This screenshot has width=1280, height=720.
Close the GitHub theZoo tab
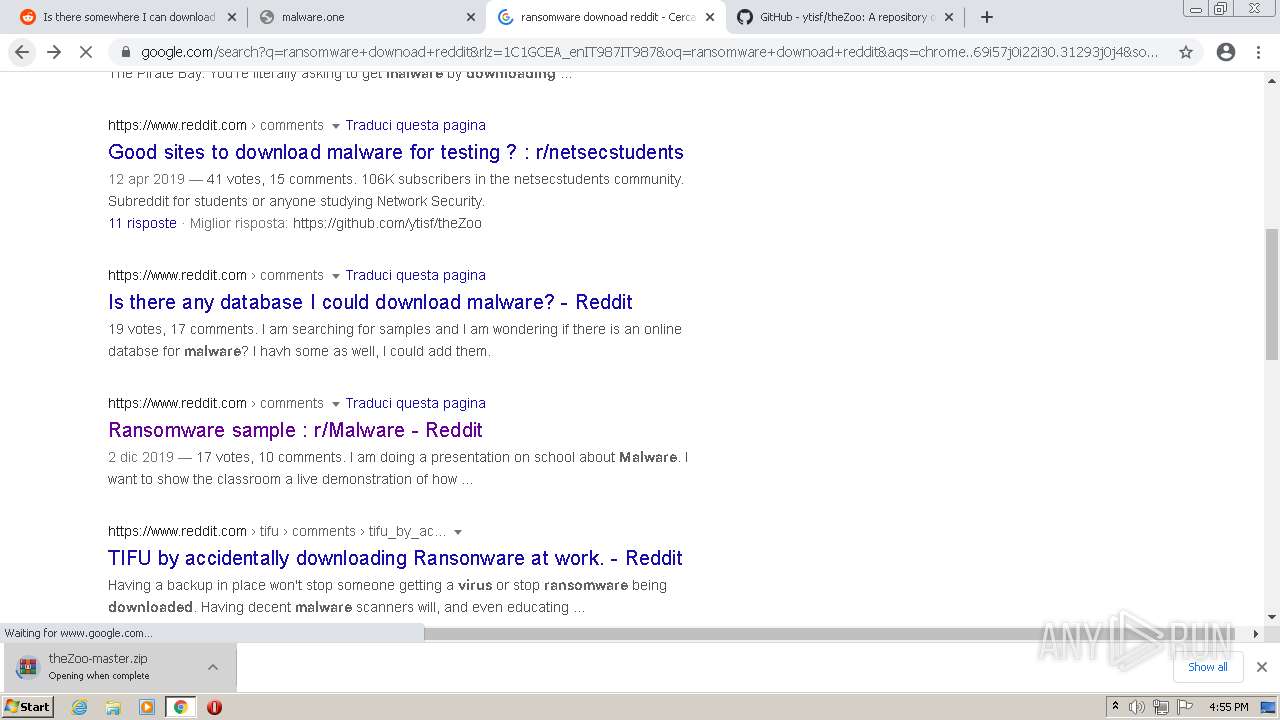949,17
